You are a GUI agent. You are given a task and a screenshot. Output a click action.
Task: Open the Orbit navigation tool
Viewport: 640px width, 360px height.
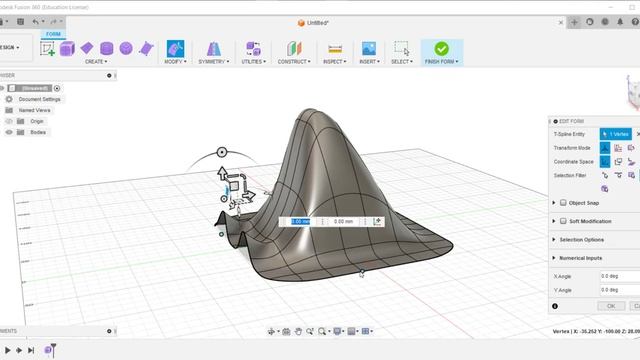click(x=271, y=331)
